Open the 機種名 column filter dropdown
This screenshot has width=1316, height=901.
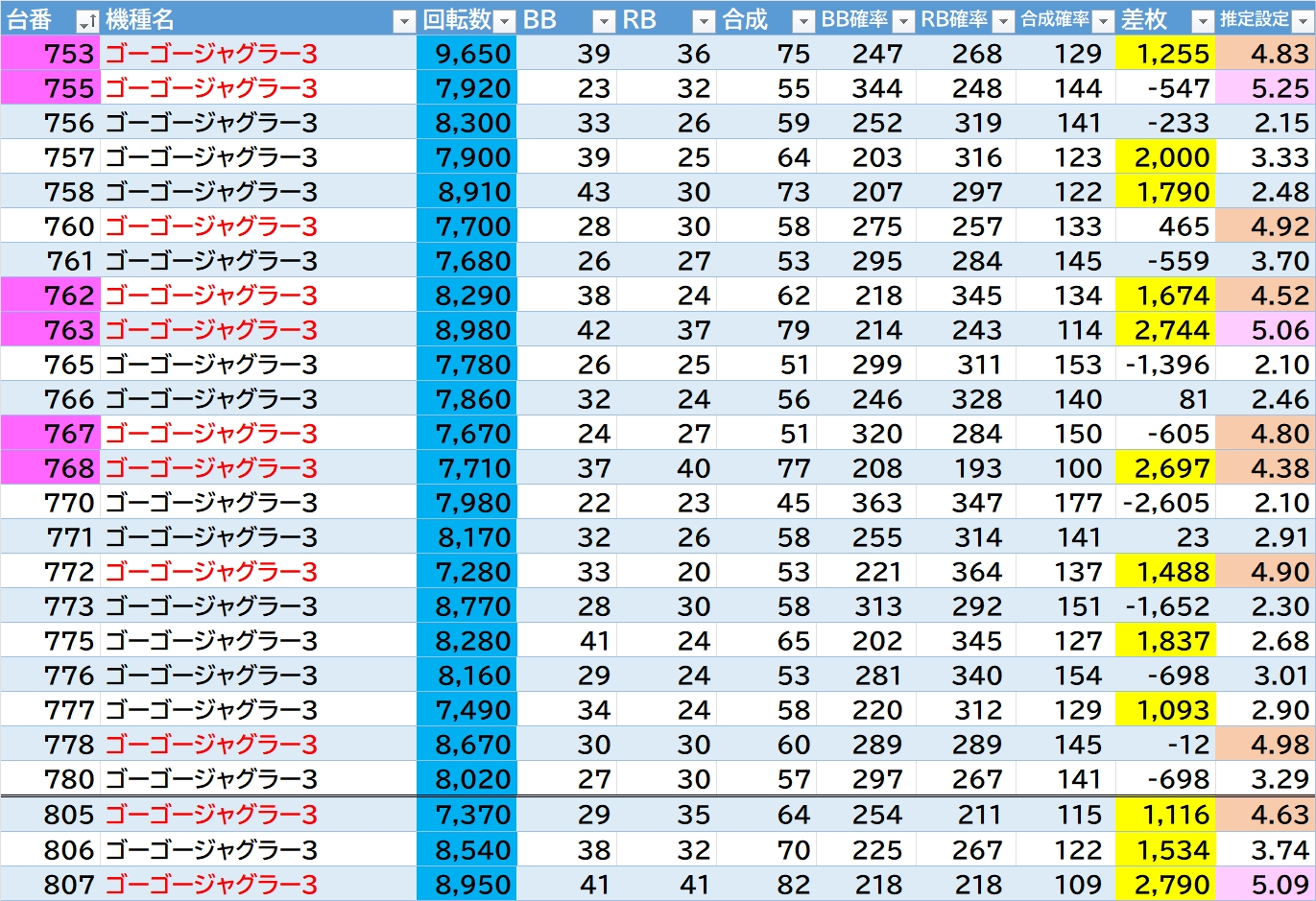pos(405,21)
